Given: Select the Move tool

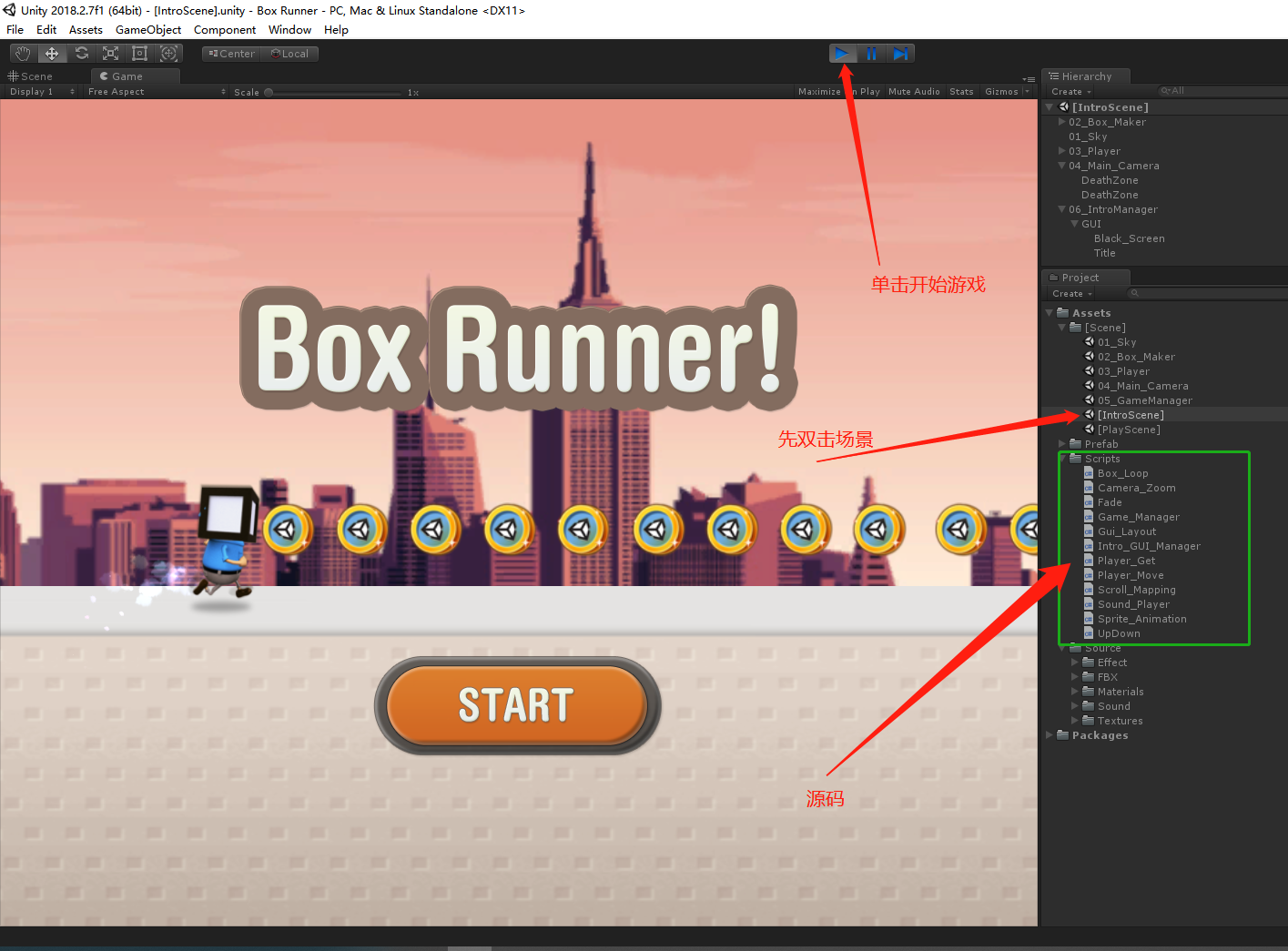Looking at the screenshot, I should pyautogui.click(x=52, y=54).
